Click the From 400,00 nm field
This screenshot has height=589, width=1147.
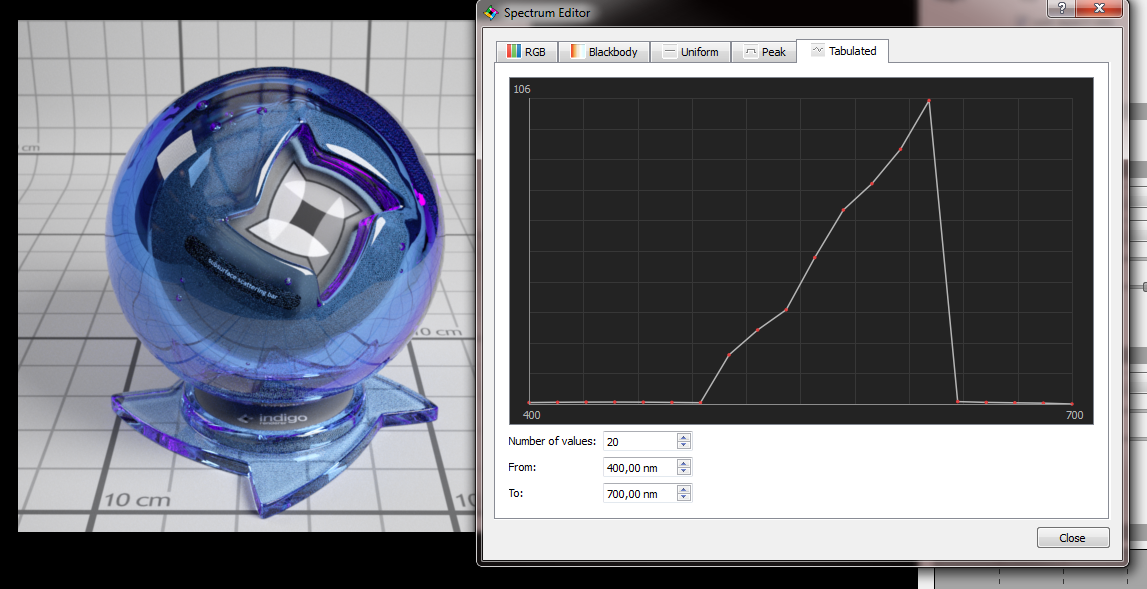[x=639, y=467]
